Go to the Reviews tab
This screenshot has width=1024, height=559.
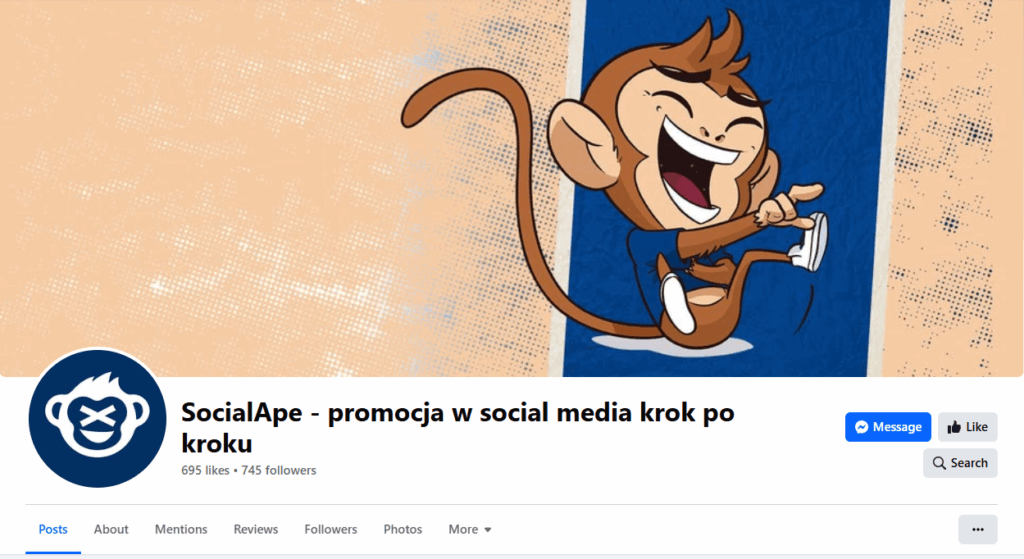(256, 530)
